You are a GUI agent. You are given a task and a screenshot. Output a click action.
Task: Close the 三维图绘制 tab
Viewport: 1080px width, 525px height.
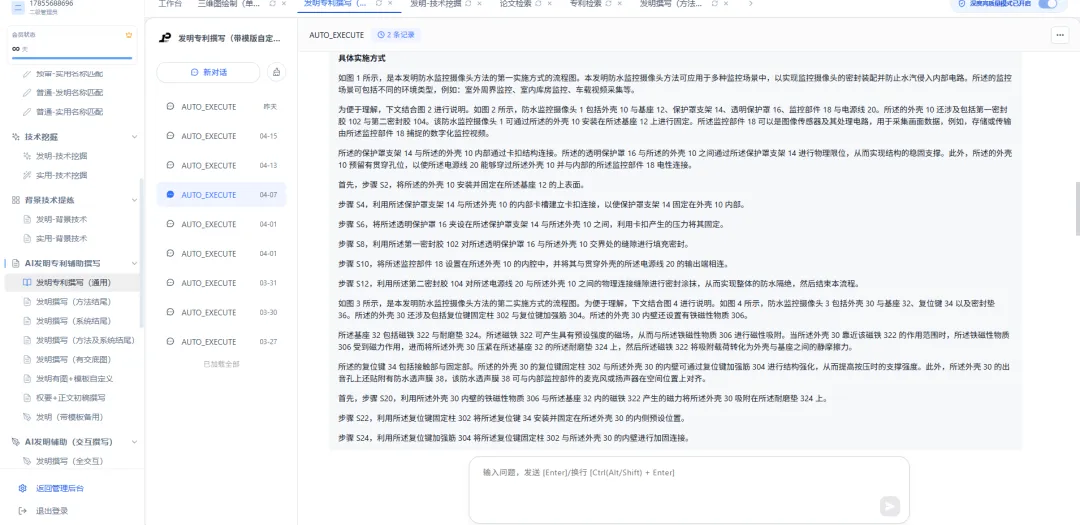[x=284, y=3]
